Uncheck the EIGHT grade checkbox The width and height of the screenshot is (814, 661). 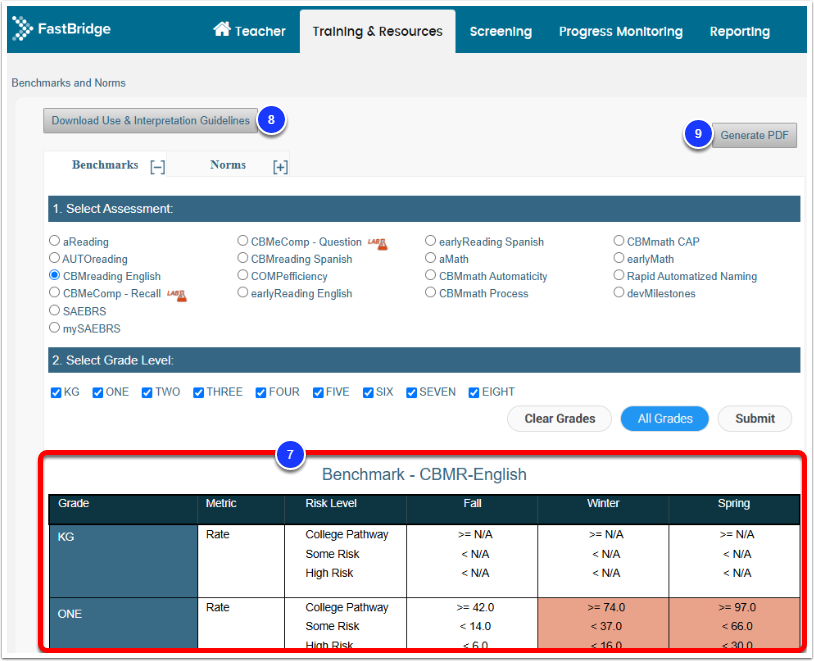pos(473,393)
